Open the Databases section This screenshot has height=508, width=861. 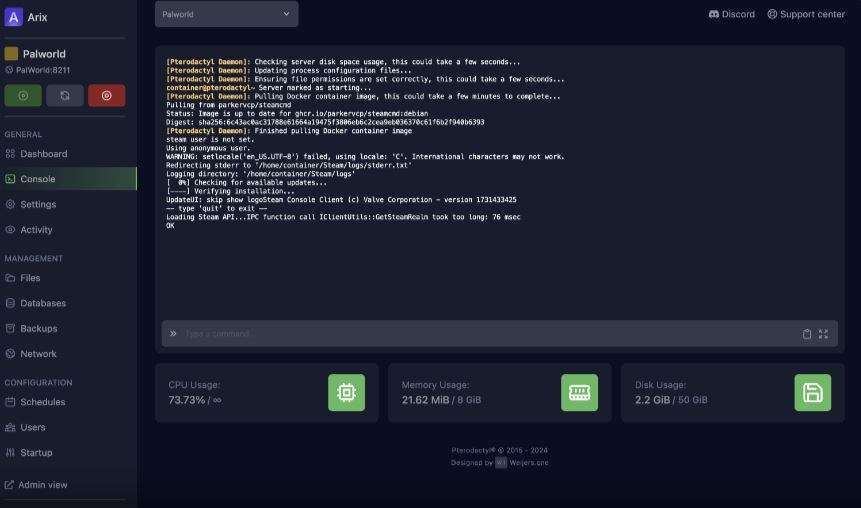pos(43,303)
